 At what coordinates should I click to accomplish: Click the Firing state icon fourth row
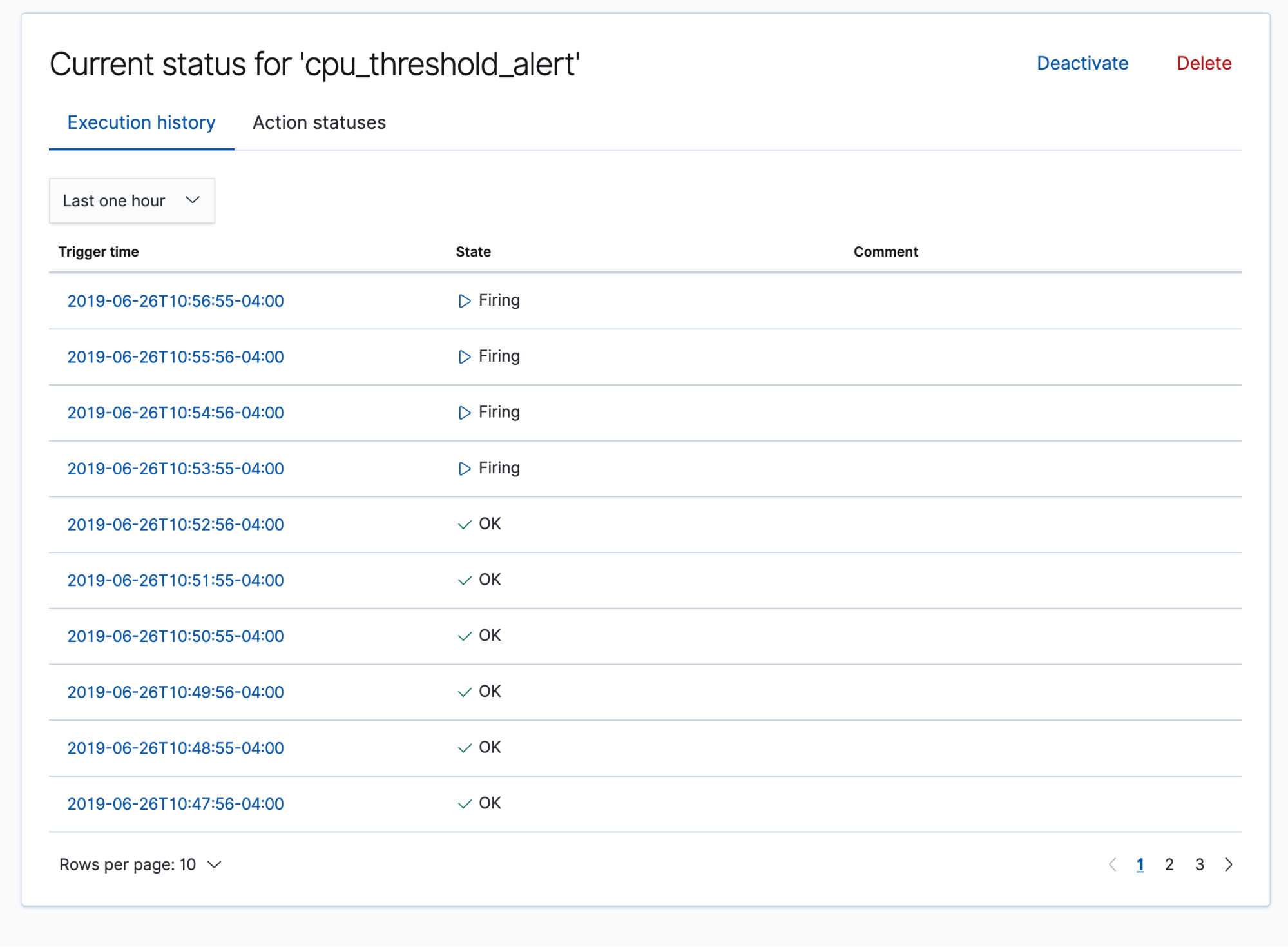(x=464, y=468)
